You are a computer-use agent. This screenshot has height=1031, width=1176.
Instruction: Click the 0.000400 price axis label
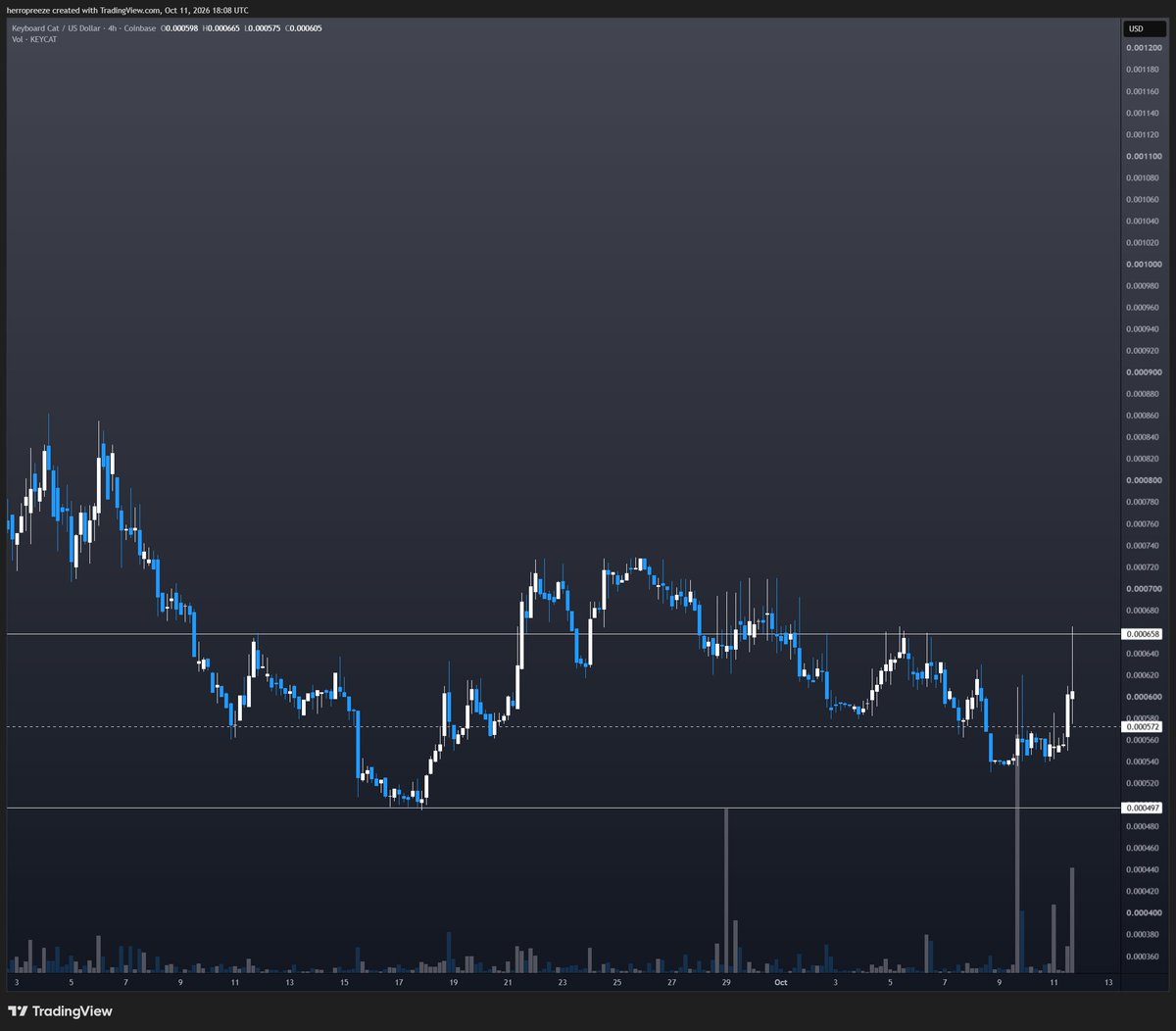click(x=1144, y=913)
